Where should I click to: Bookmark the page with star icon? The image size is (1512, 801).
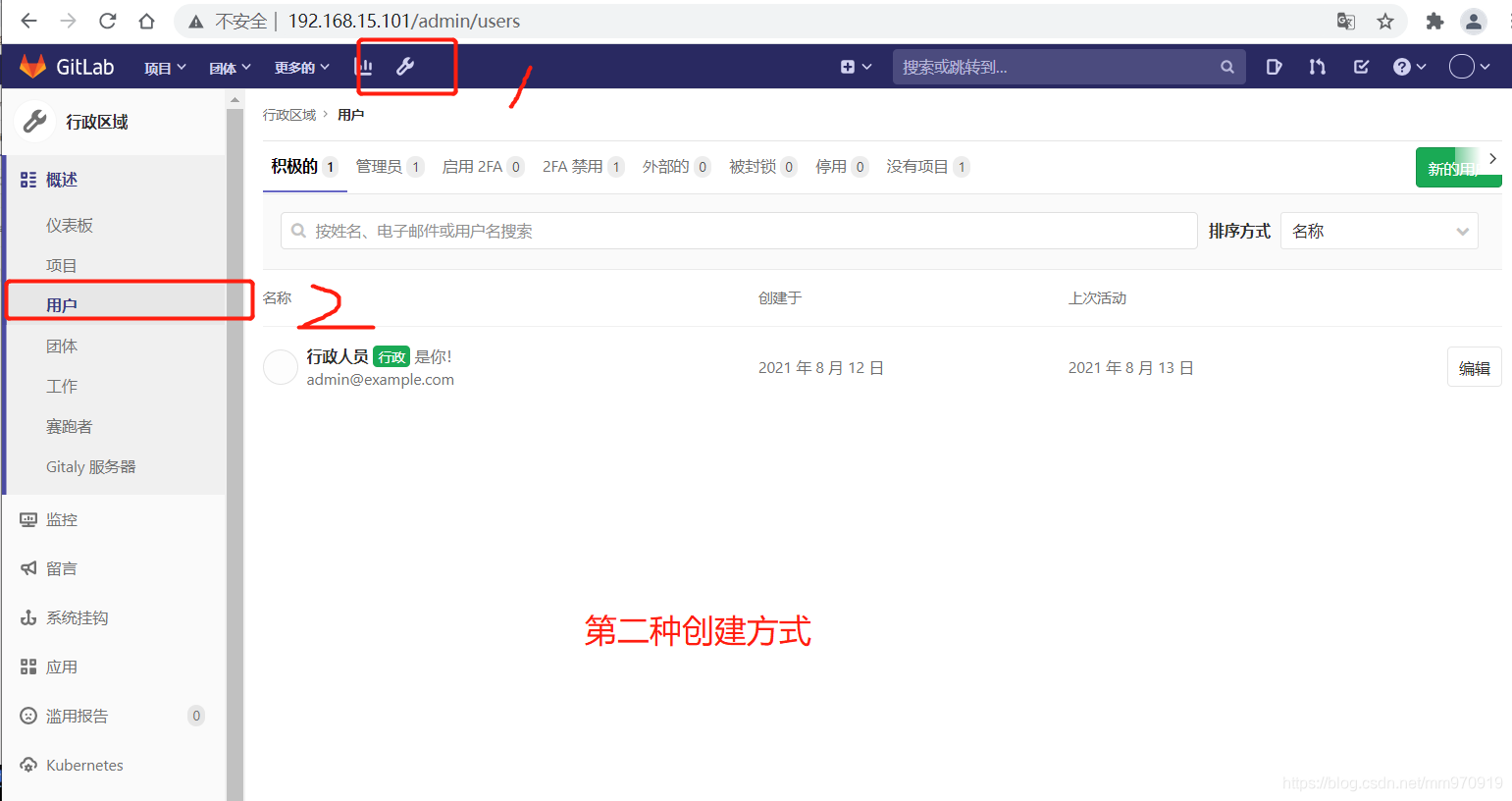pyautogui.click(x=1385, y=21)
